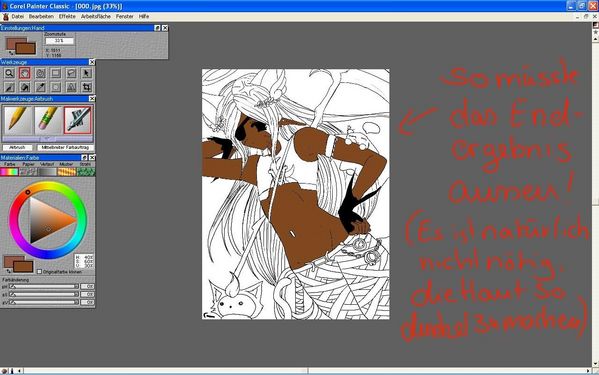
Task: Adjust the third Farbänderung slider
Action: click(44, 302)
